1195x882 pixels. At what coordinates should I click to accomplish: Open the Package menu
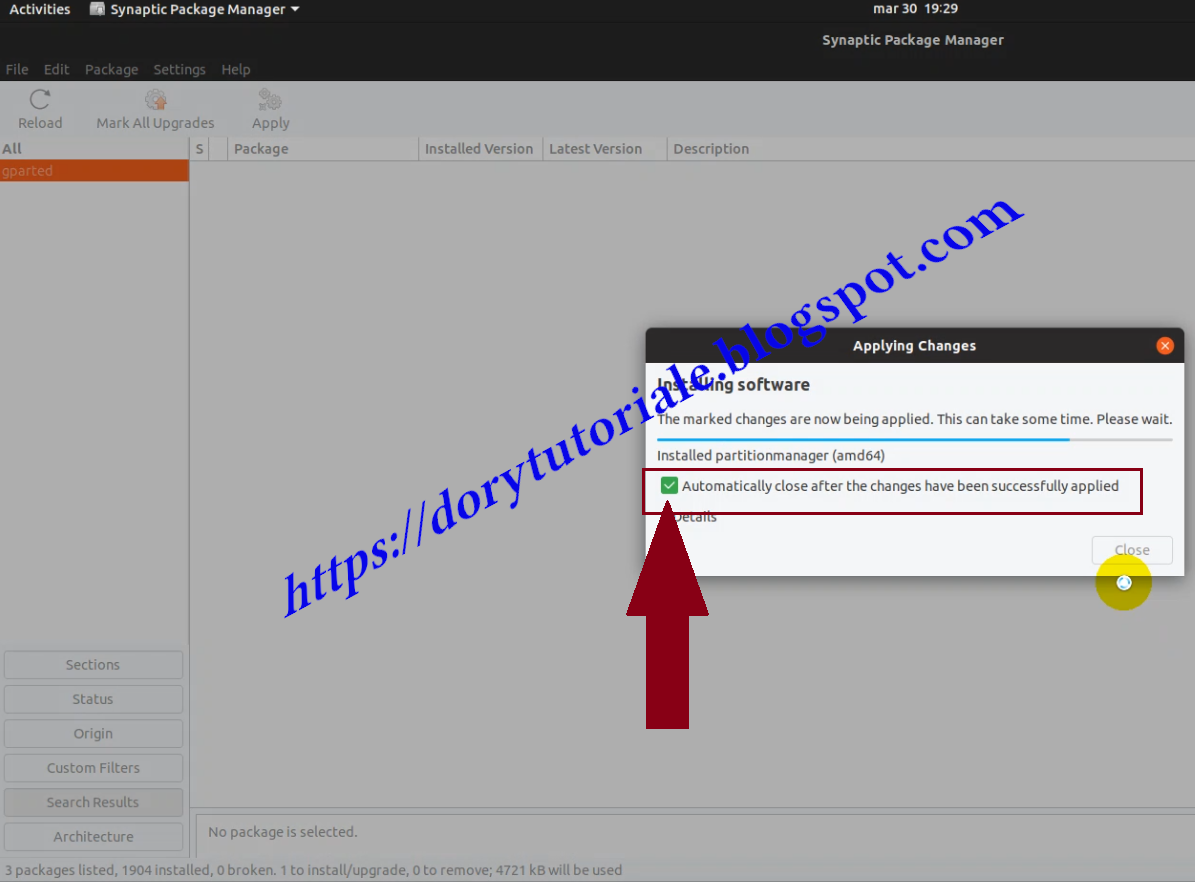pyautogui.click(x=111, y=69)
